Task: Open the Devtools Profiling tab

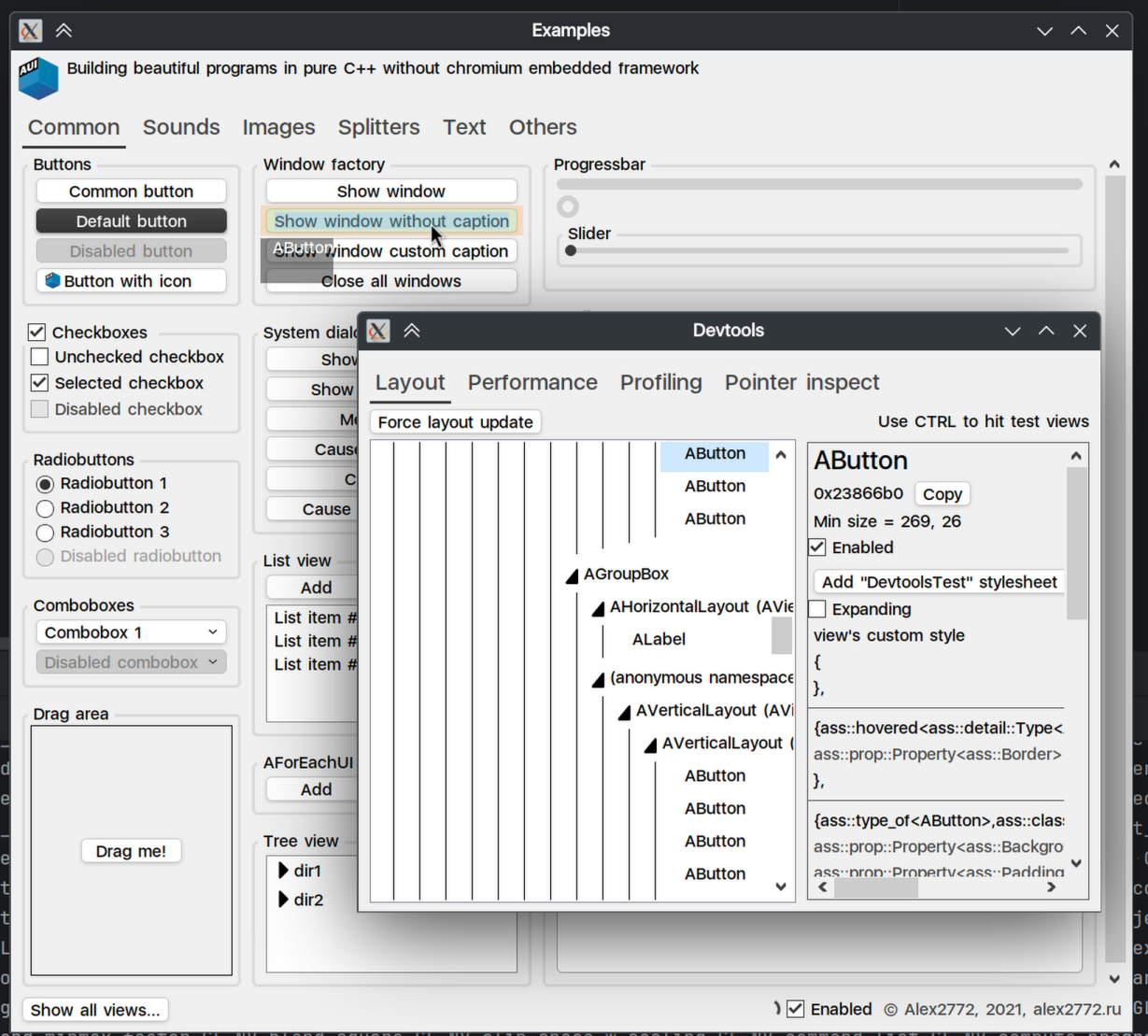Action: pos(661,383)
